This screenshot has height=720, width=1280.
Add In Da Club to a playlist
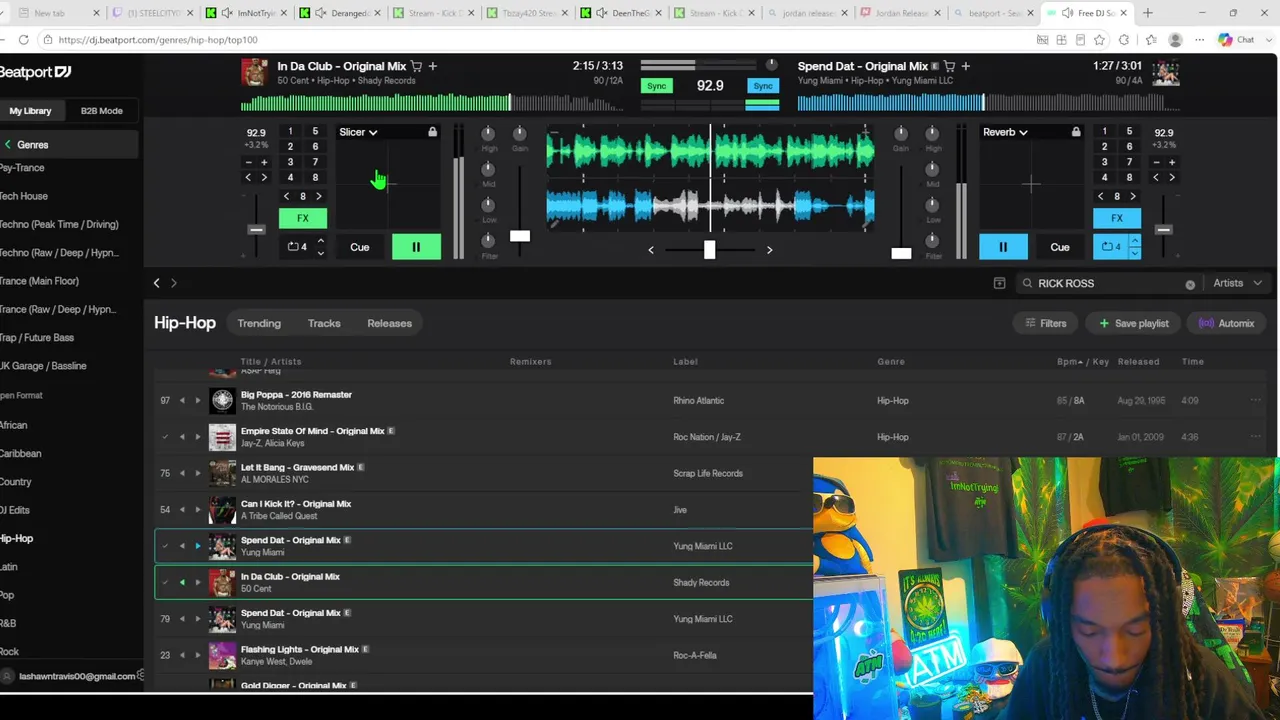pos(432,66)
